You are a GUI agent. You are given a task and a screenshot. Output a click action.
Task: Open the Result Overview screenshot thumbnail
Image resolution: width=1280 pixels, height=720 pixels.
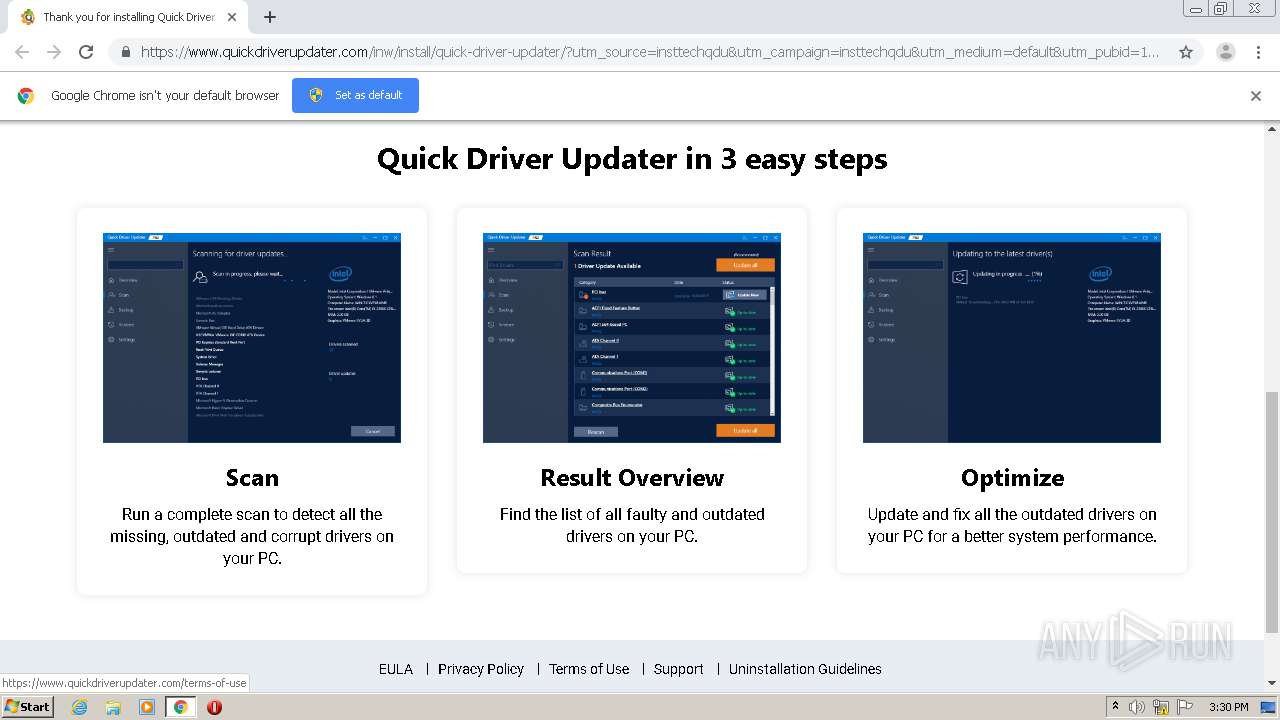632,338
